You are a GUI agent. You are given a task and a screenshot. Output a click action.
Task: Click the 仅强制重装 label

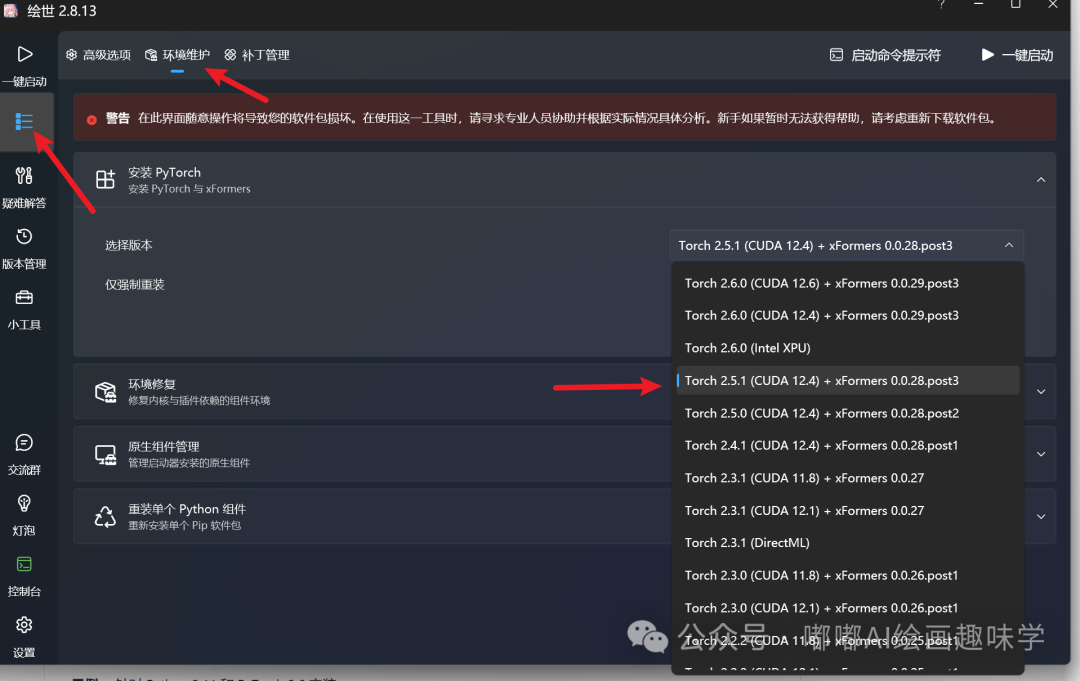click(x=135, y=284)
